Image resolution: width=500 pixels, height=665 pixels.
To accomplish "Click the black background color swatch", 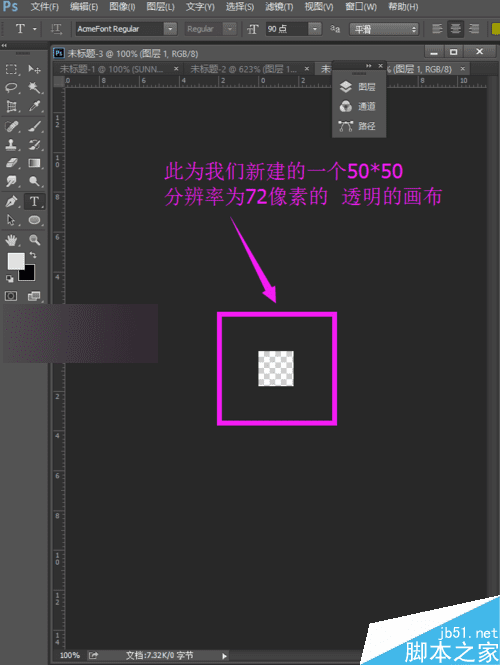I will pyautogui.click(x=27, y=273).
